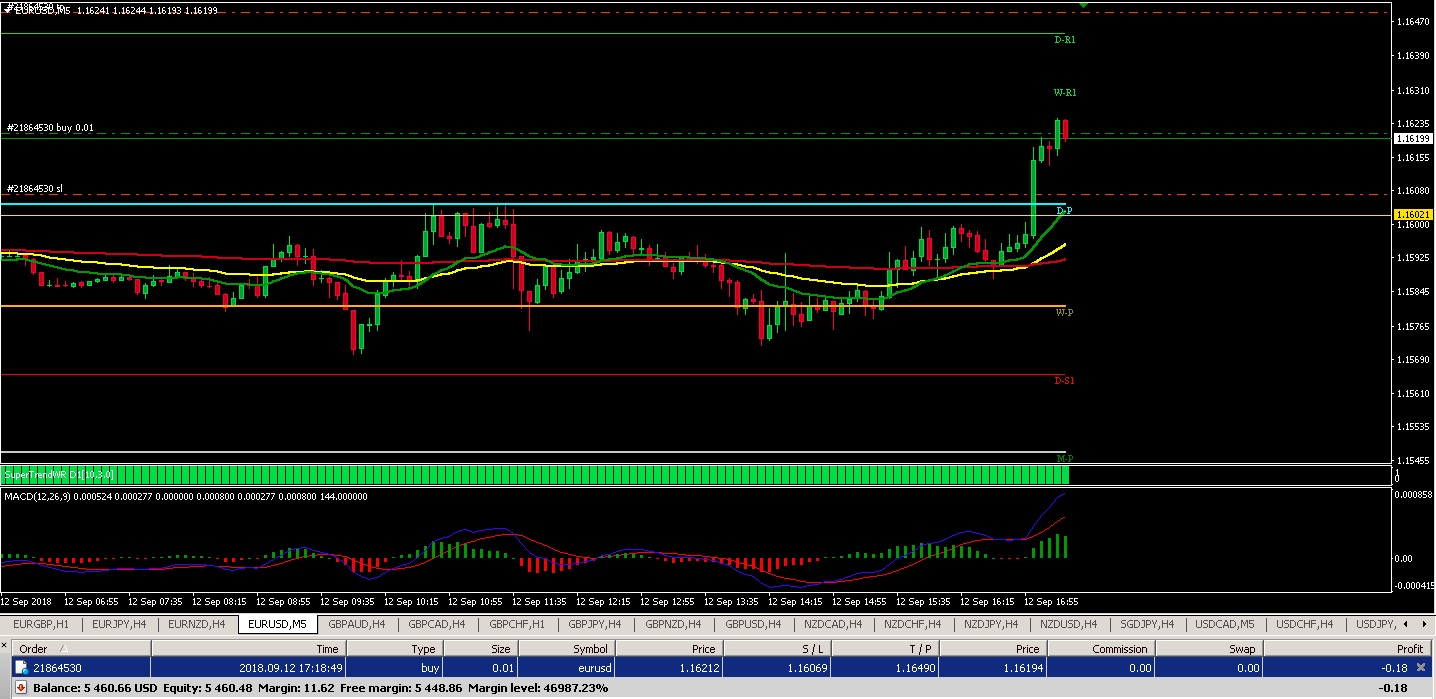The image size is (1436, 699).
Task: Select the EURUSD,M5 chart tab
Action: [277, 624]
